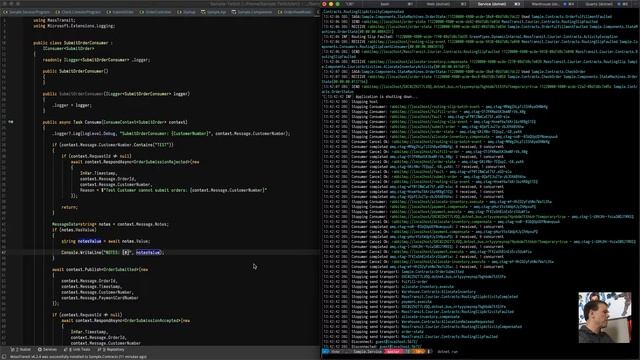Viewport: 640px width, 360px height.
Task: Click the highlighted notesValue variable declaration
Action: tap(89, 241)
